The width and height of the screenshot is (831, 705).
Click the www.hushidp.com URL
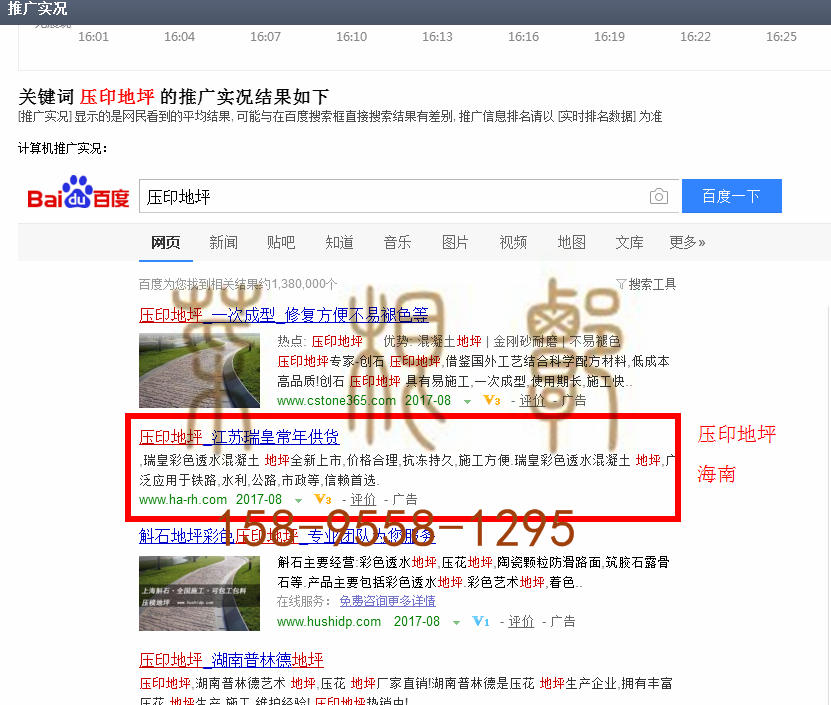point(329,622)
